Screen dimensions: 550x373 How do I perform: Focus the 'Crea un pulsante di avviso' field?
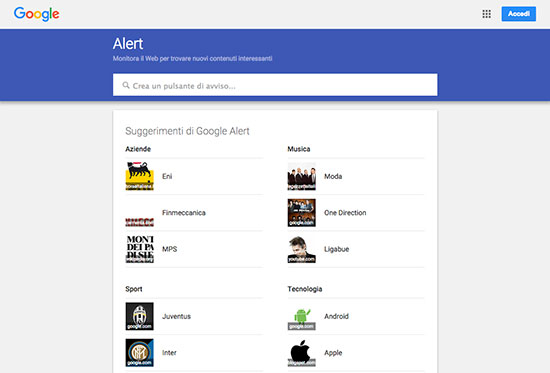coord(275,85)
